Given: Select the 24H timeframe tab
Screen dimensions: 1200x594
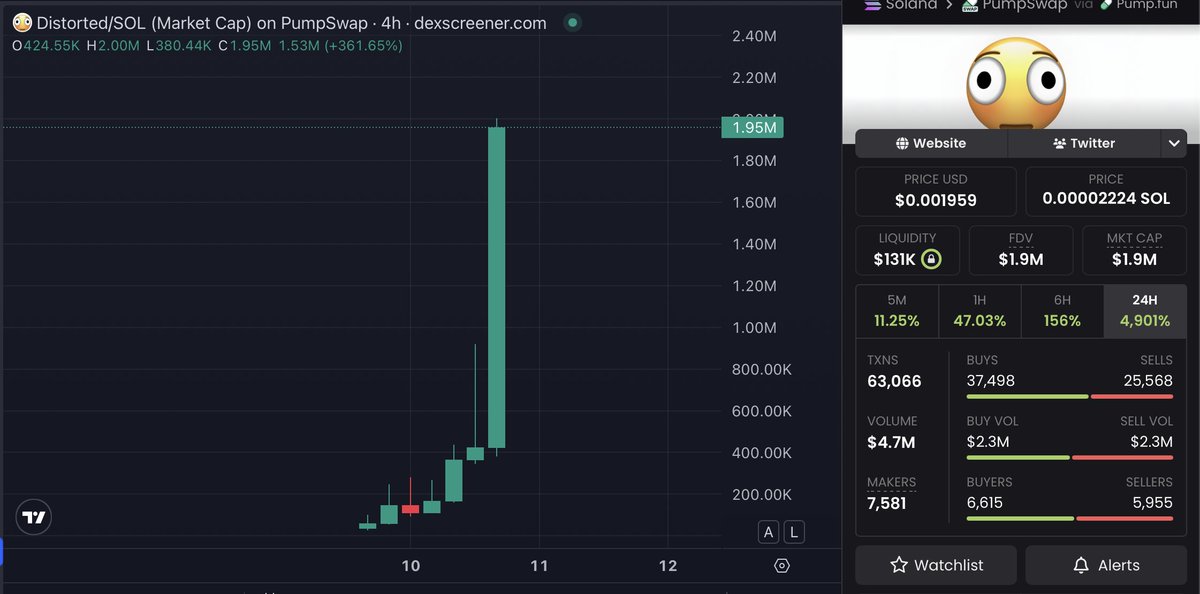Looking at the screenshot, I should [1145, 311].
